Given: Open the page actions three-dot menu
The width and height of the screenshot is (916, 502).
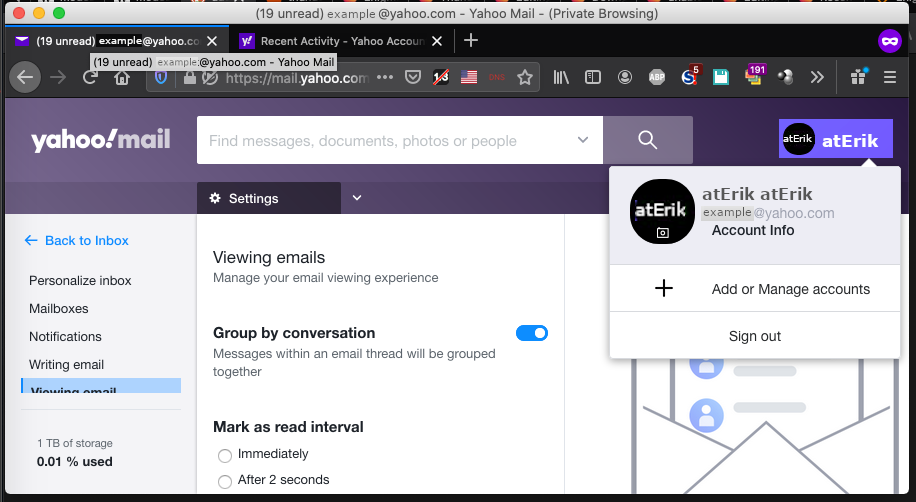Looking at the screenshot, I should coord(385,77).
